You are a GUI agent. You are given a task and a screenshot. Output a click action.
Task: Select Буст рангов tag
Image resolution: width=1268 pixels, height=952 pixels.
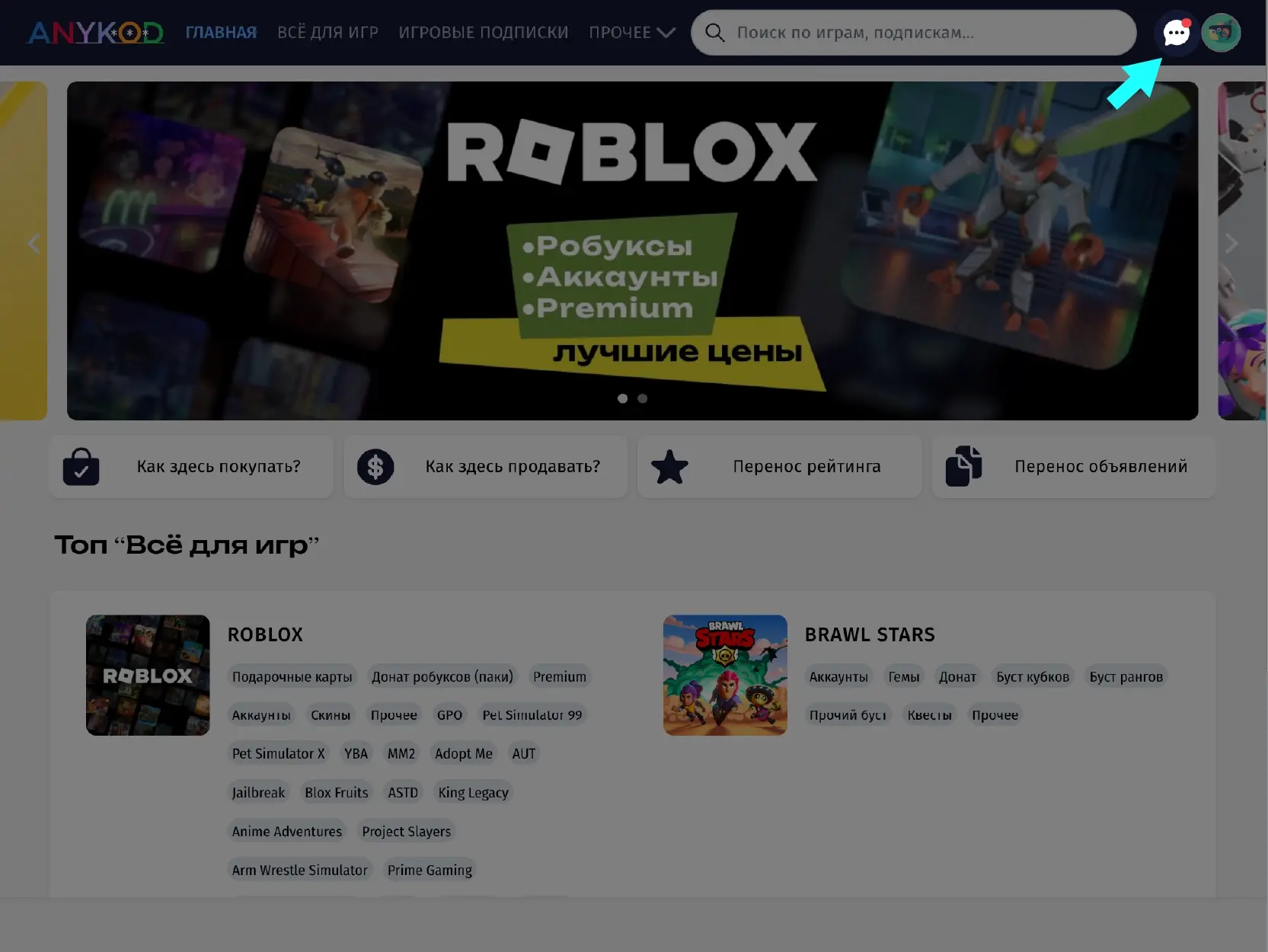[1126, 676]
